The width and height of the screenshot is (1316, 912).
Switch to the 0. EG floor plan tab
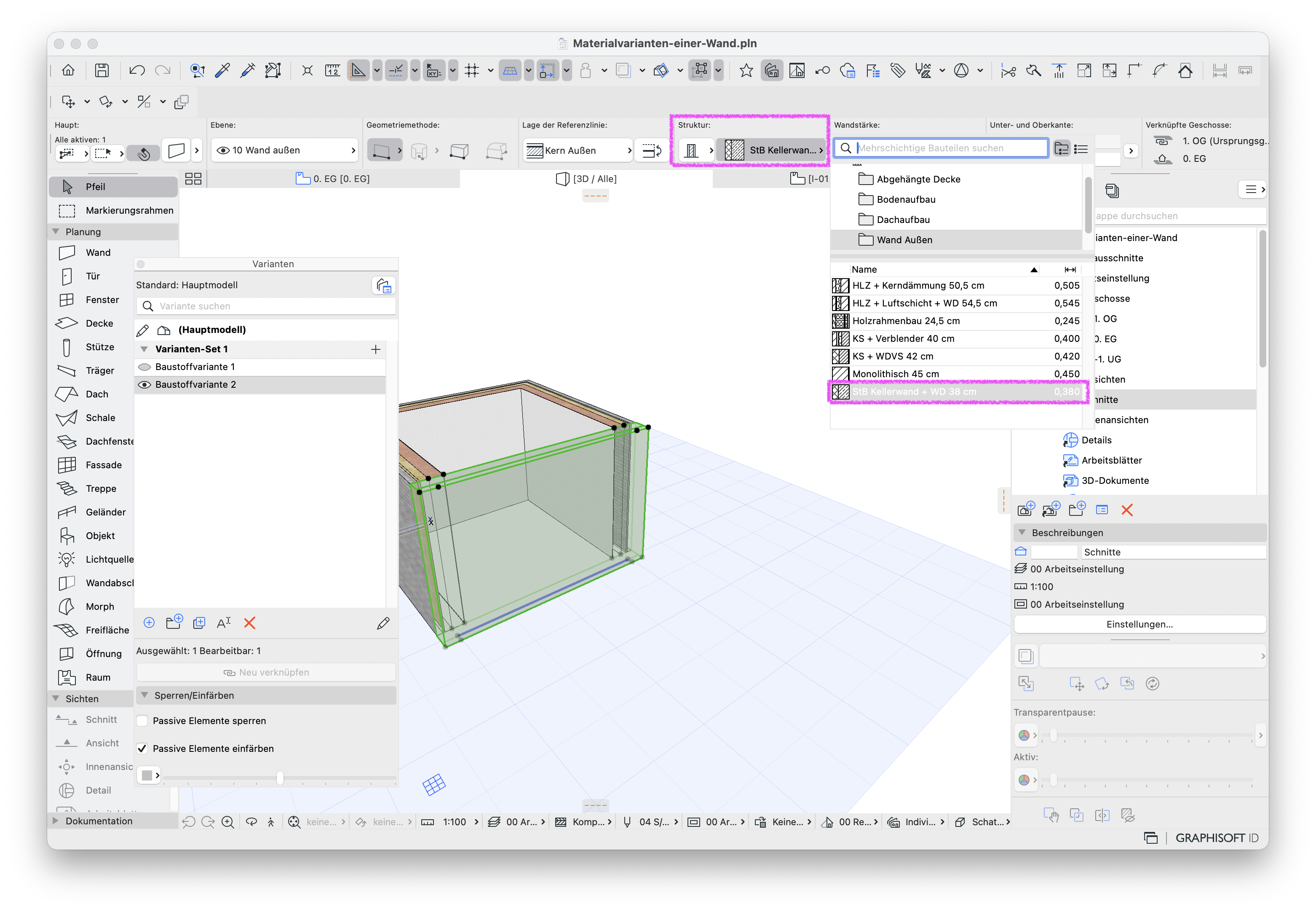(333, 179)
